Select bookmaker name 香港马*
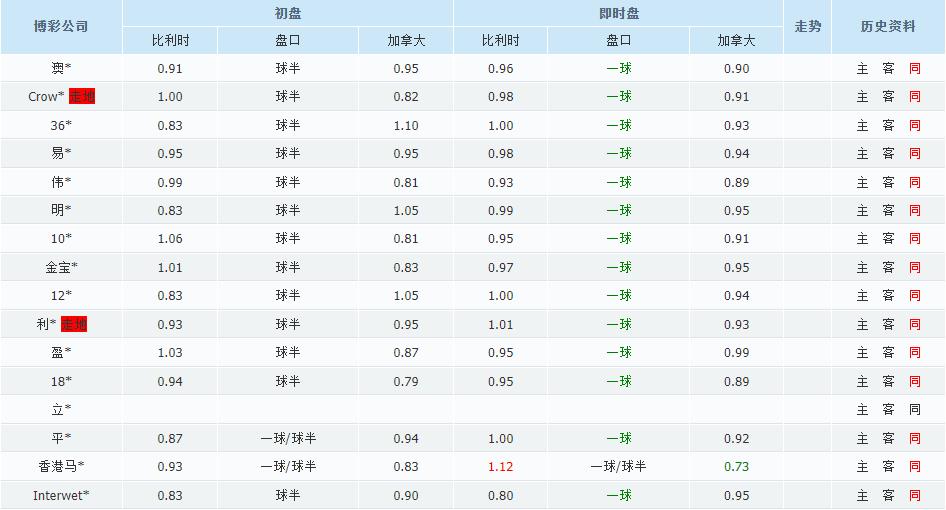 click(x=61, y=467)
